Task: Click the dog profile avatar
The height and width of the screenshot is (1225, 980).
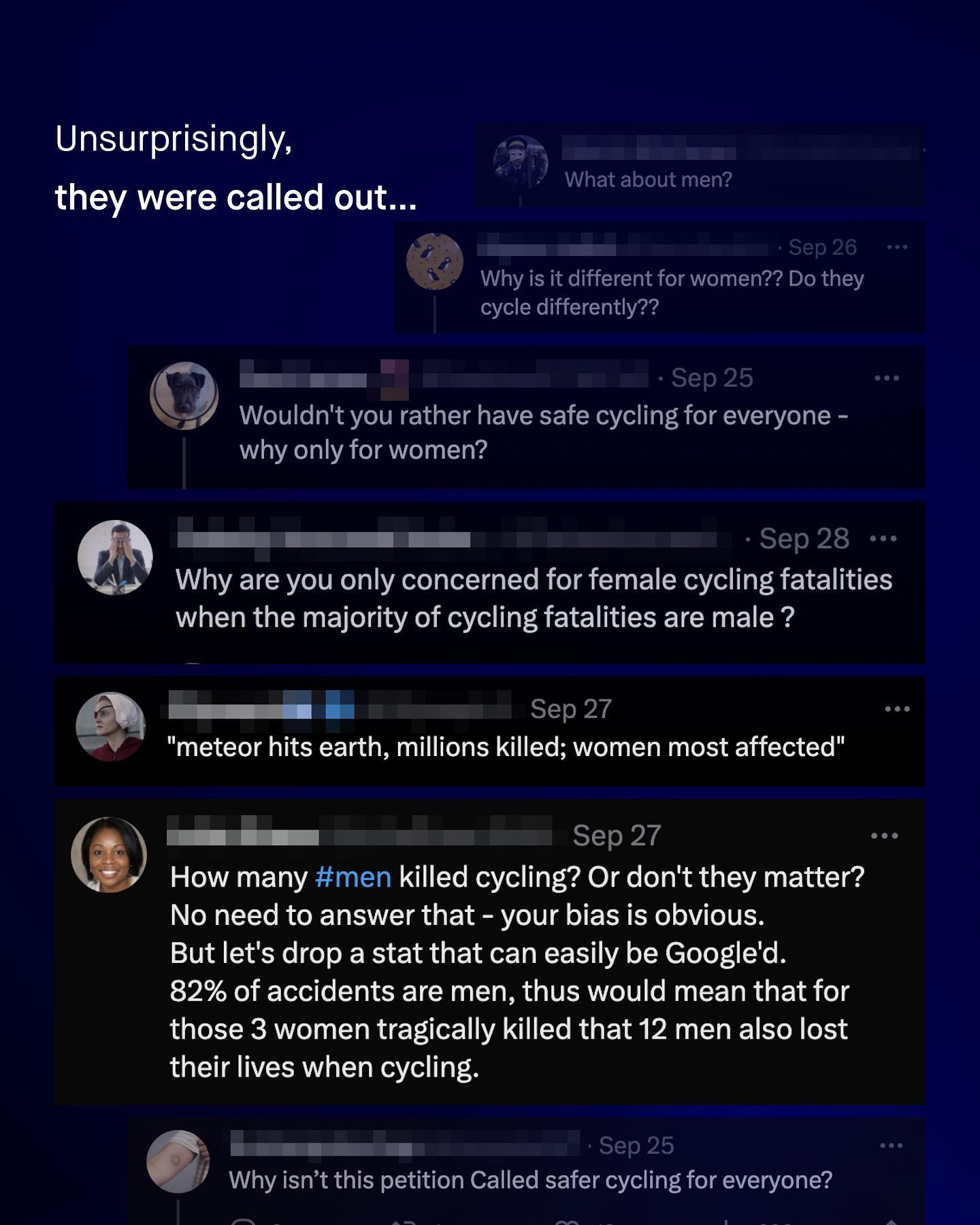Action: click(184, 395)
